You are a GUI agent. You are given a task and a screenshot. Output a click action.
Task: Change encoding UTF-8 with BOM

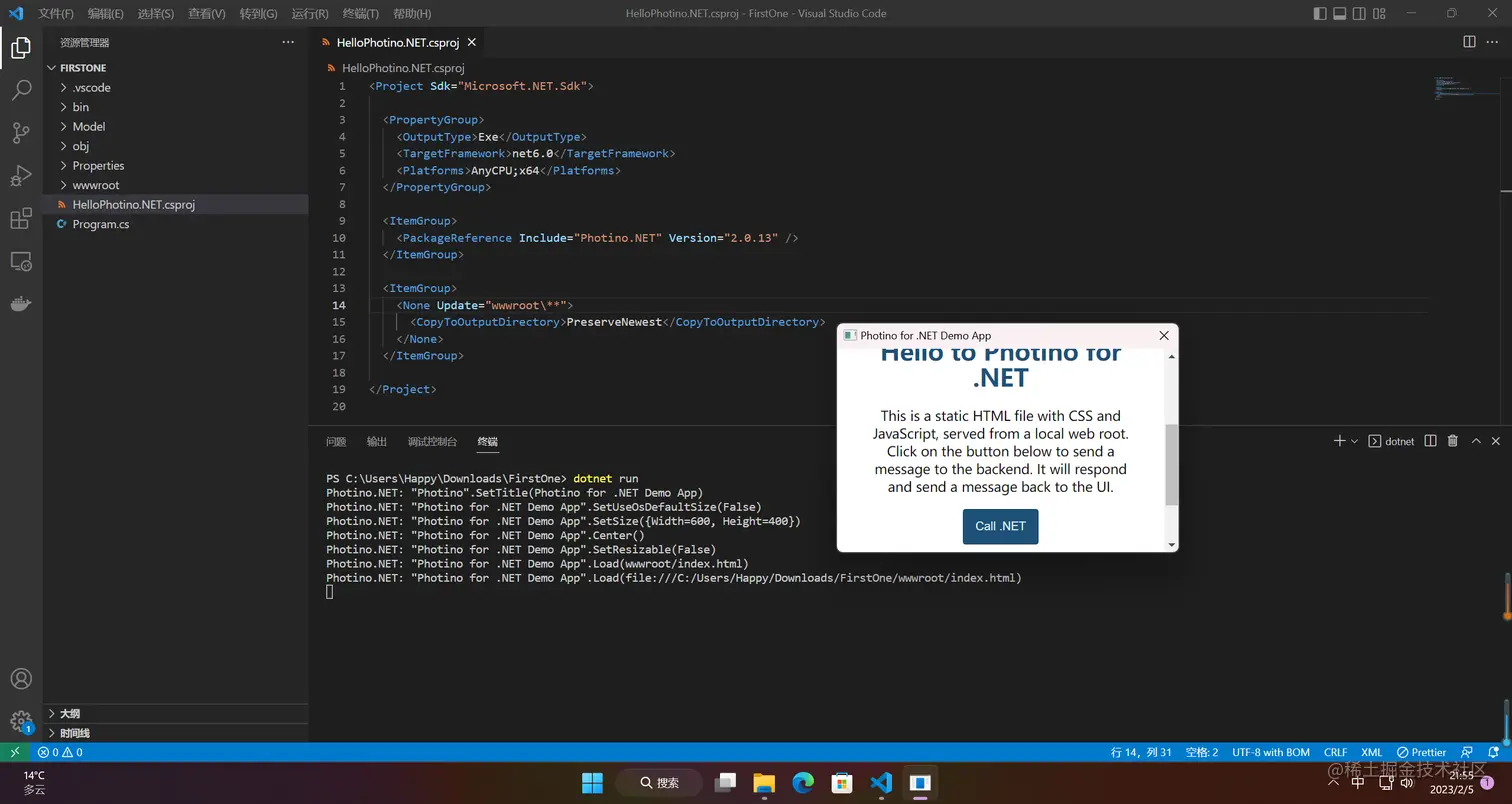click(1270, 752)
